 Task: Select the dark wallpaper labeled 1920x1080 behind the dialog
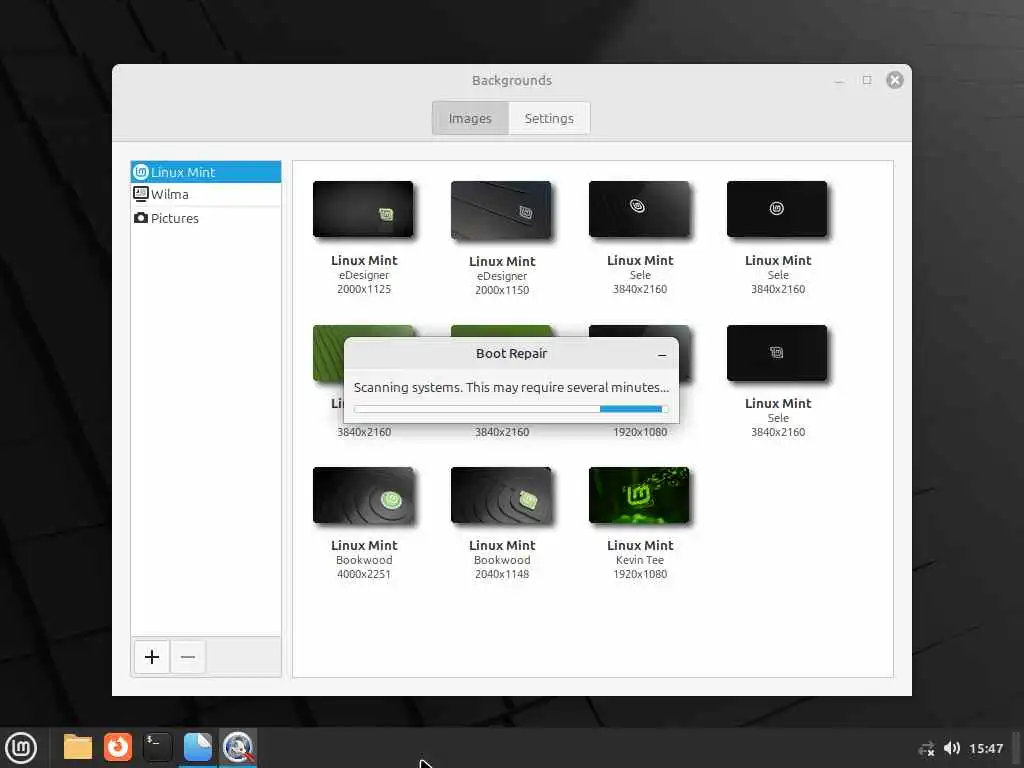[x=639, y=330]
